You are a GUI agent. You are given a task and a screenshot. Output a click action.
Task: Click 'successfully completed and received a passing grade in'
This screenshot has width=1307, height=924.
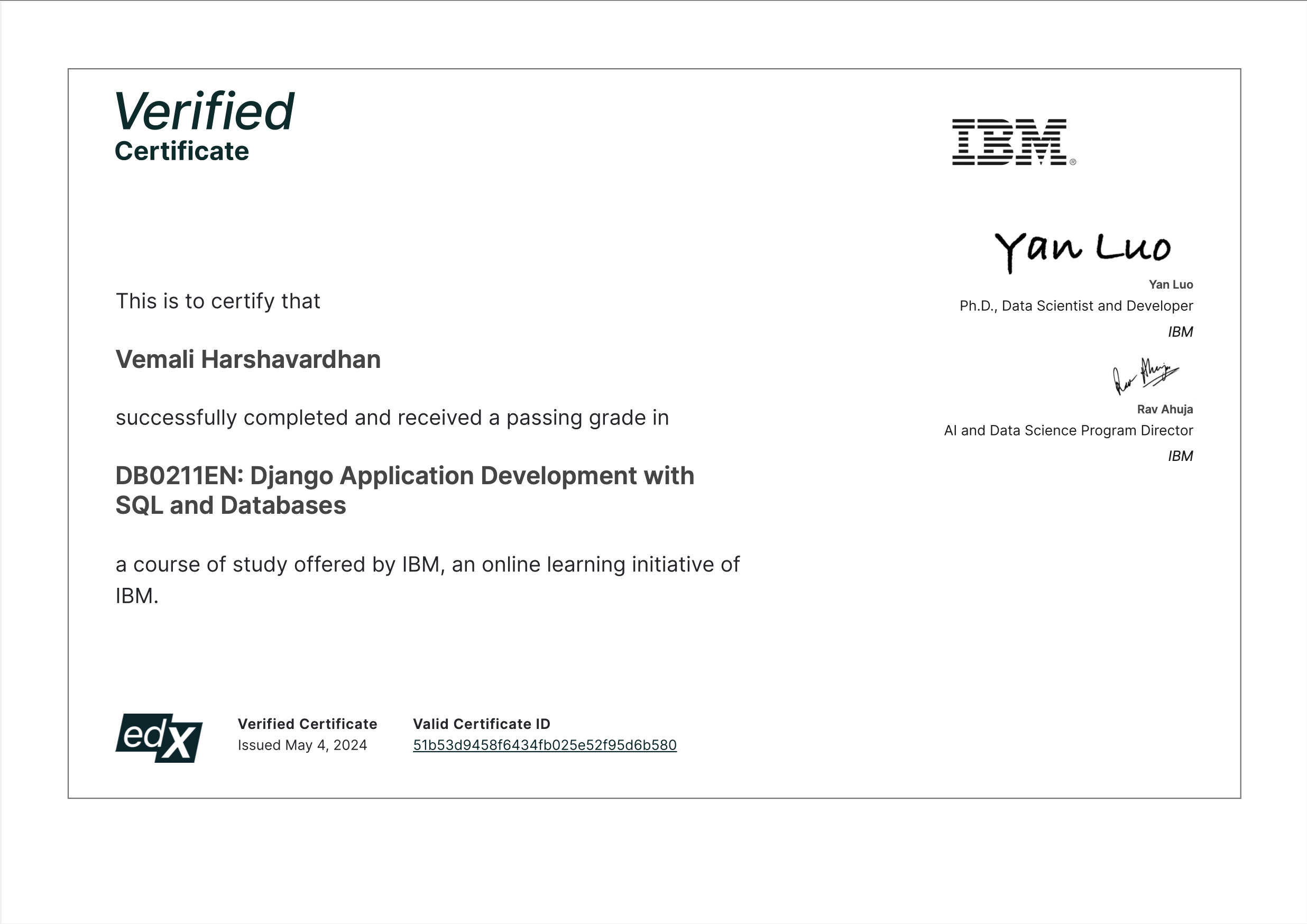click(392, 418)
